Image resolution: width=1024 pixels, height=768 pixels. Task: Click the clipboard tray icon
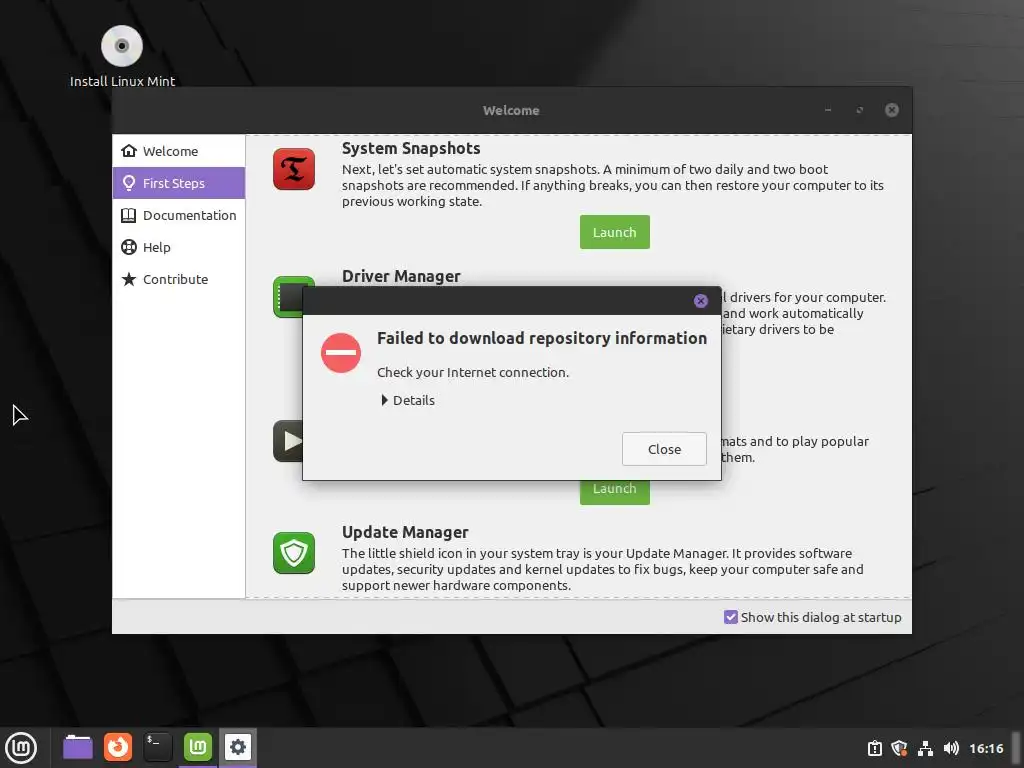pos(874,748)
